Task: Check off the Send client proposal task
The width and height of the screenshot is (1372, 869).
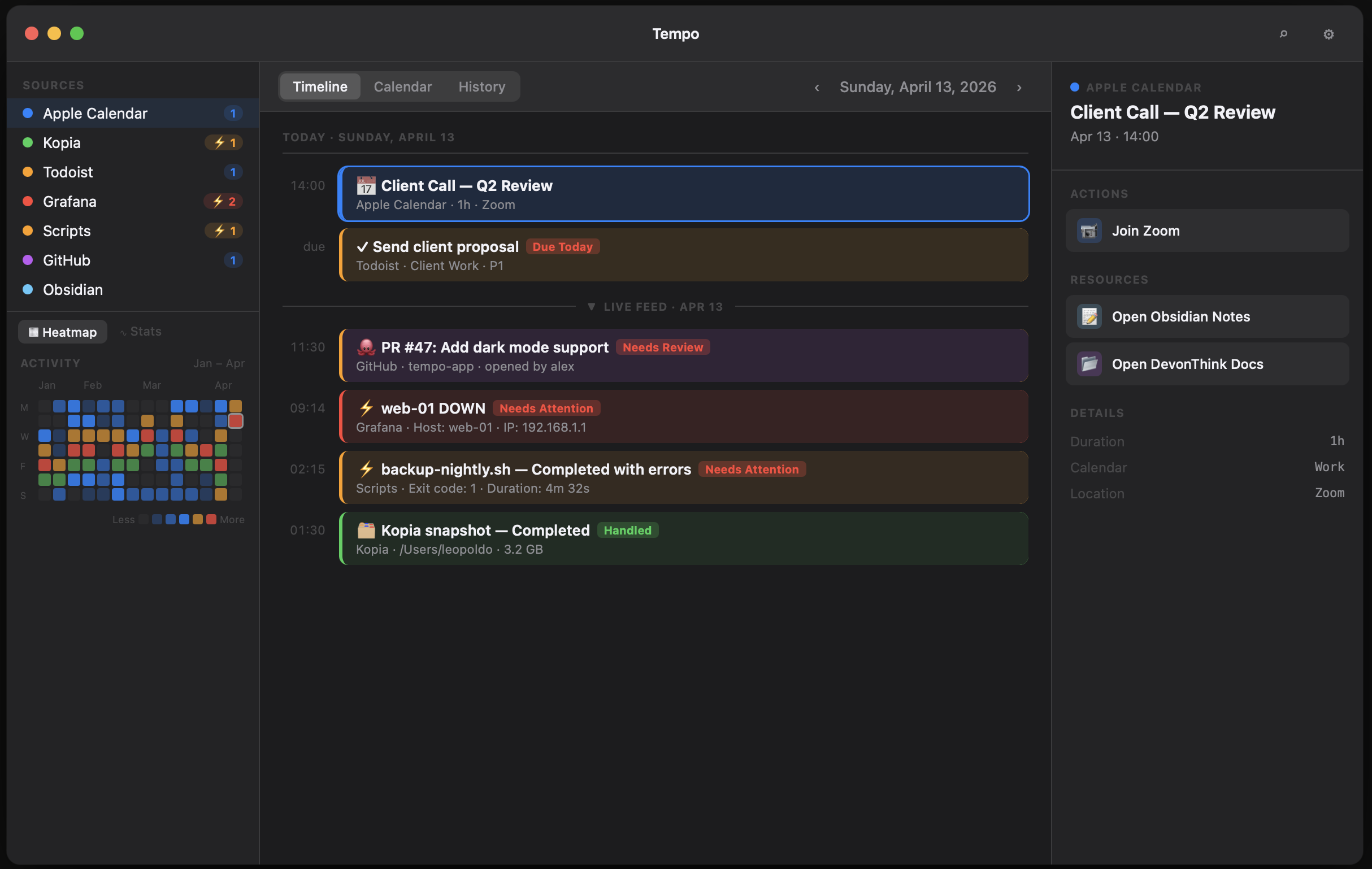Action: [362, 247]
